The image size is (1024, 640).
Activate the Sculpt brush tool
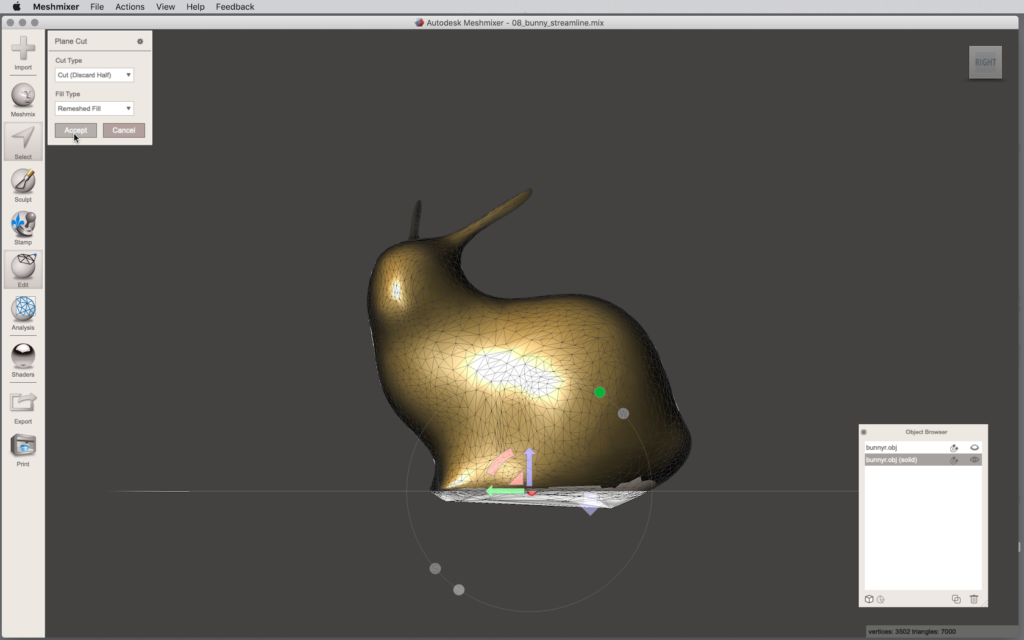click(x=23, y=181)
